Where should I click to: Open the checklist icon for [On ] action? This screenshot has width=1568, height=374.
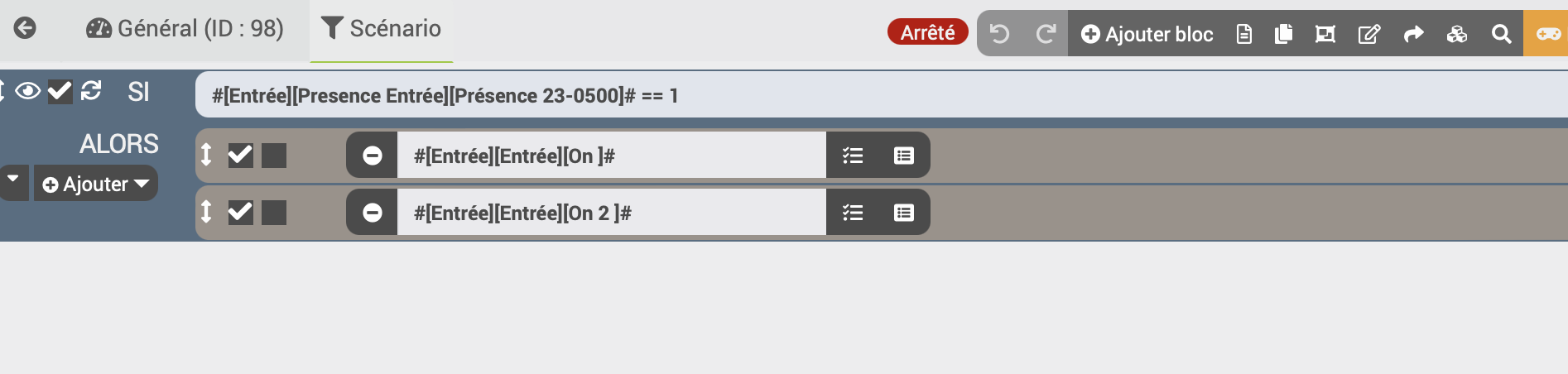[853, 156]
